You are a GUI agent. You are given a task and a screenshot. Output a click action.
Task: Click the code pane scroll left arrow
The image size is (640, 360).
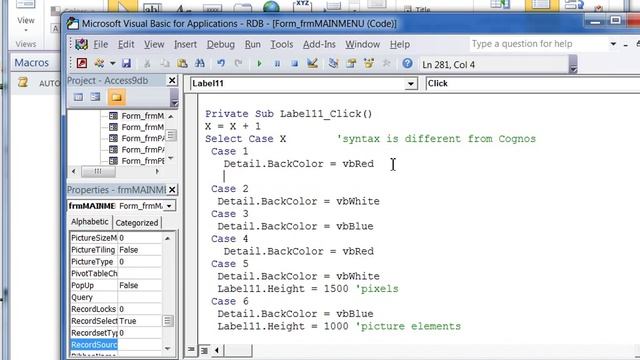pos(217,350)
